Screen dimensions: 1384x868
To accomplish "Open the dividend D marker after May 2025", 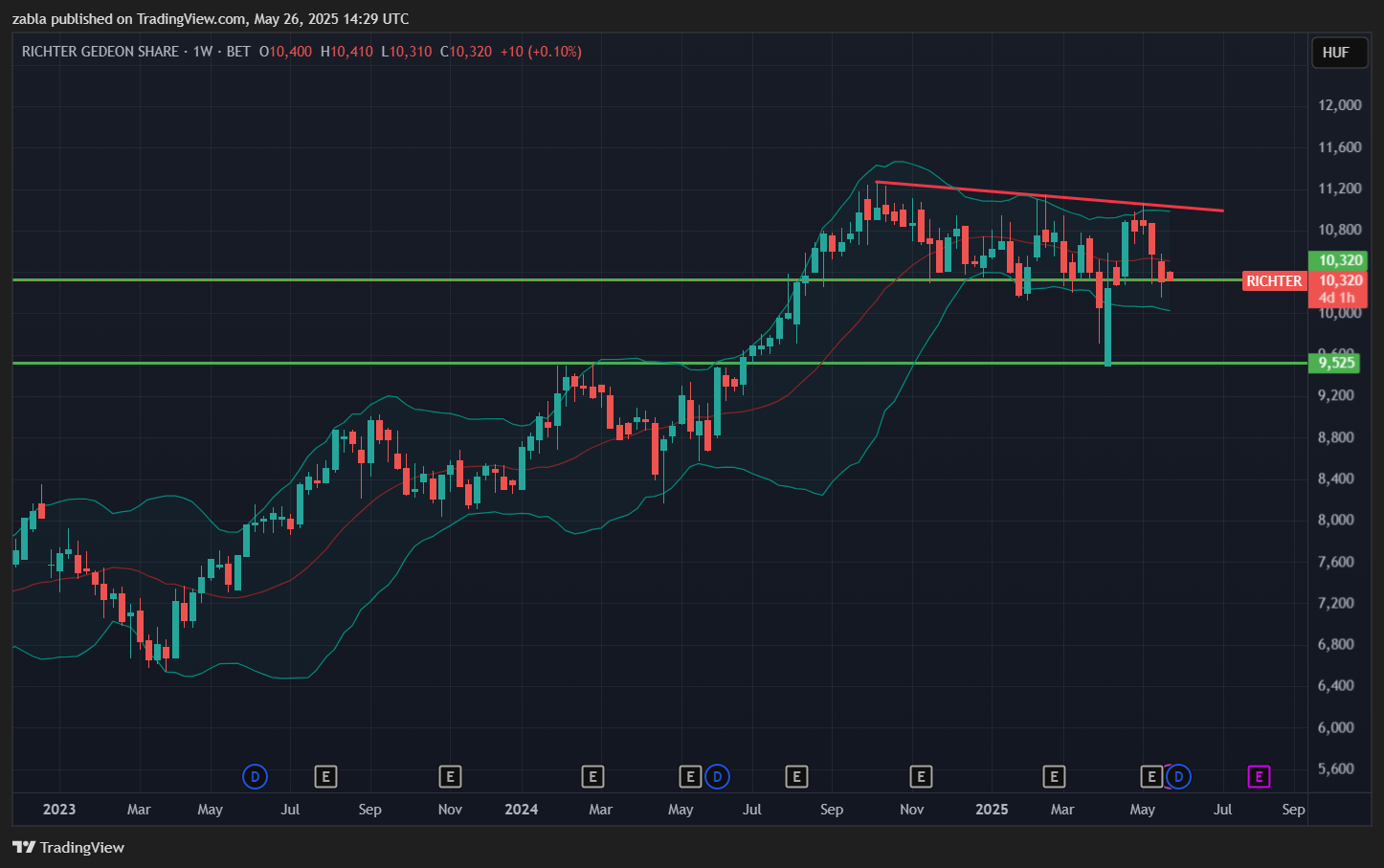I will [1179, 777].
